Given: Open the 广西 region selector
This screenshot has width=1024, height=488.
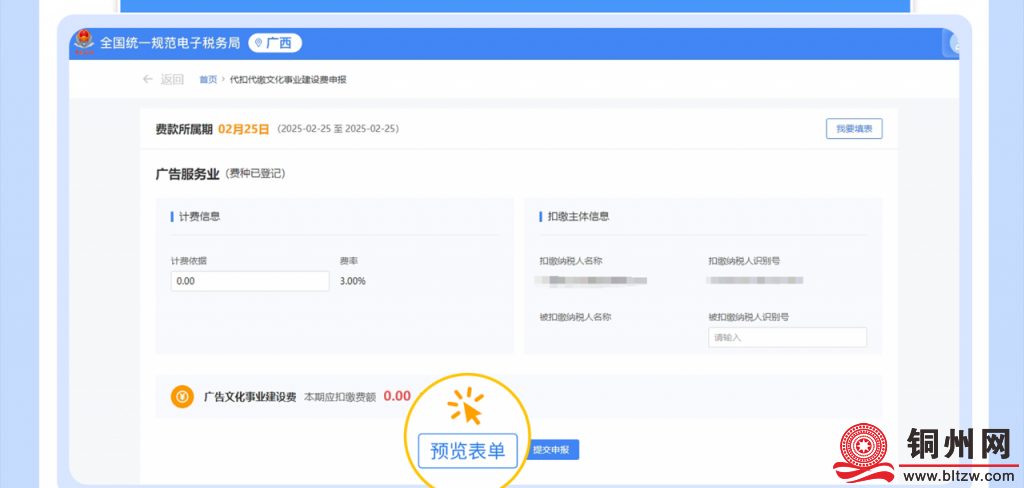Looking at the screenshot, I should [x=275, y=43].
